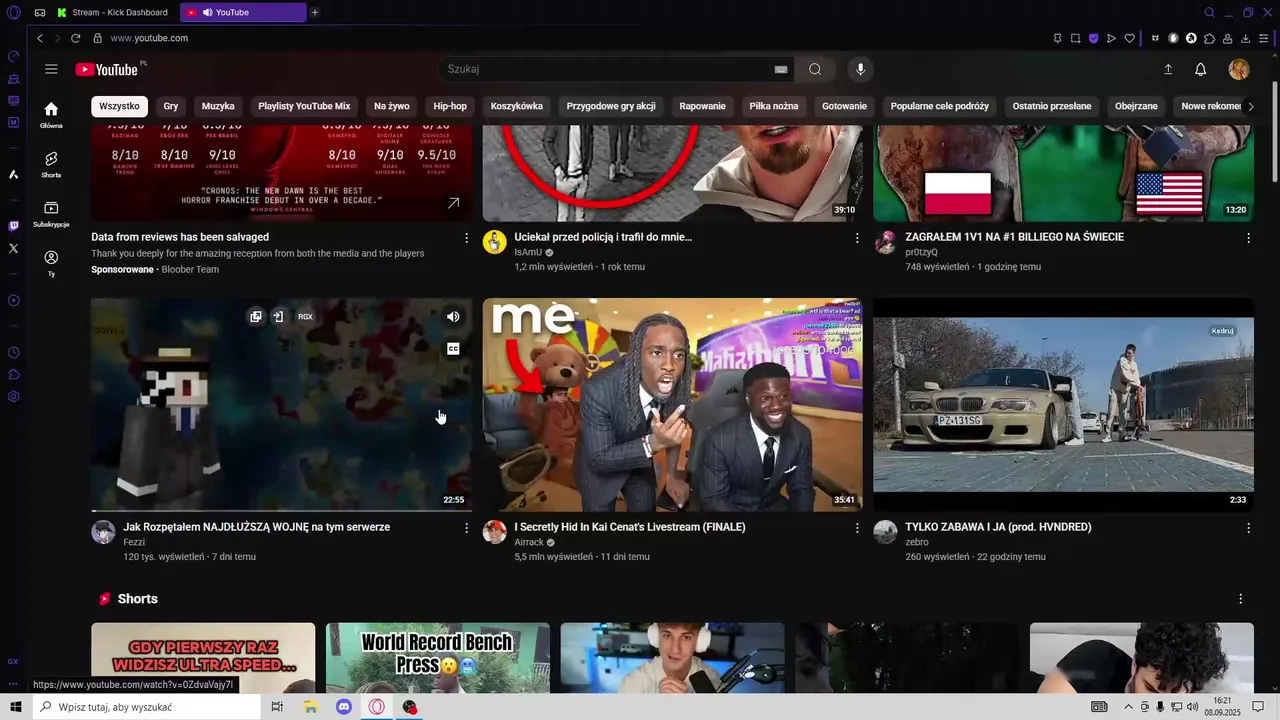
Task: Open a new browser tab with plus
Action: click(x=315, y=12)
